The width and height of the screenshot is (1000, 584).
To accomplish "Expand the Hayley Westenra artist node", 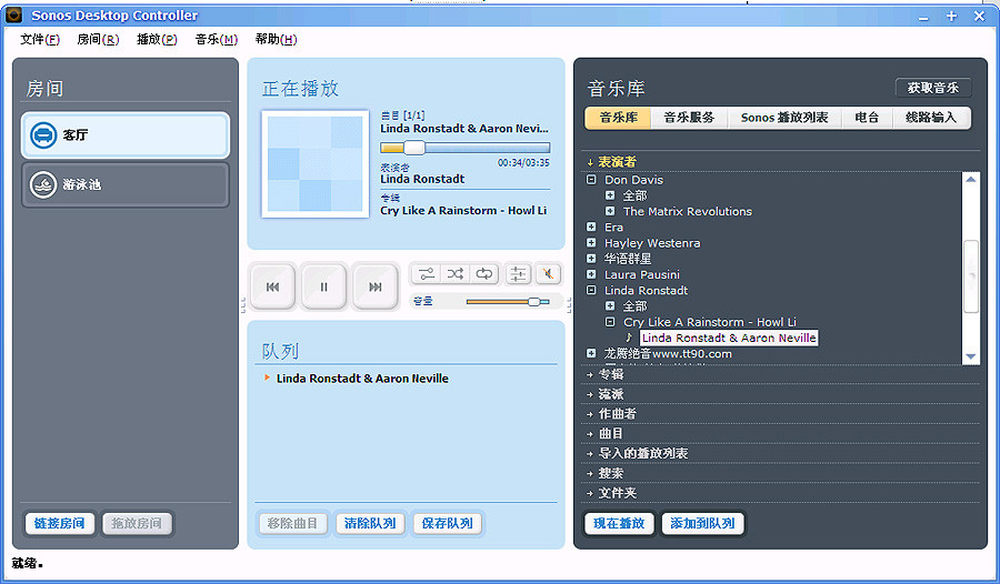I will pyautogui.click(x=591, y=243).
